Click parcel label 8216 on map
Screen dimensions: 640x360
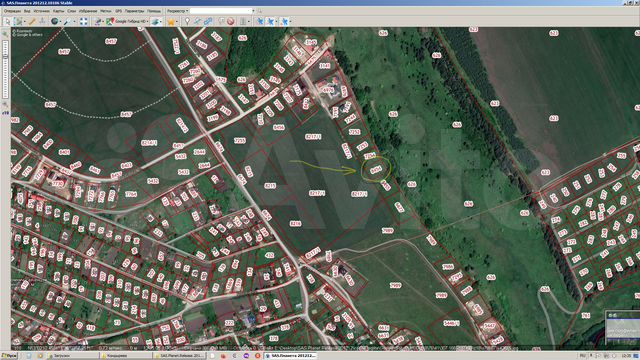click(295, 224)
